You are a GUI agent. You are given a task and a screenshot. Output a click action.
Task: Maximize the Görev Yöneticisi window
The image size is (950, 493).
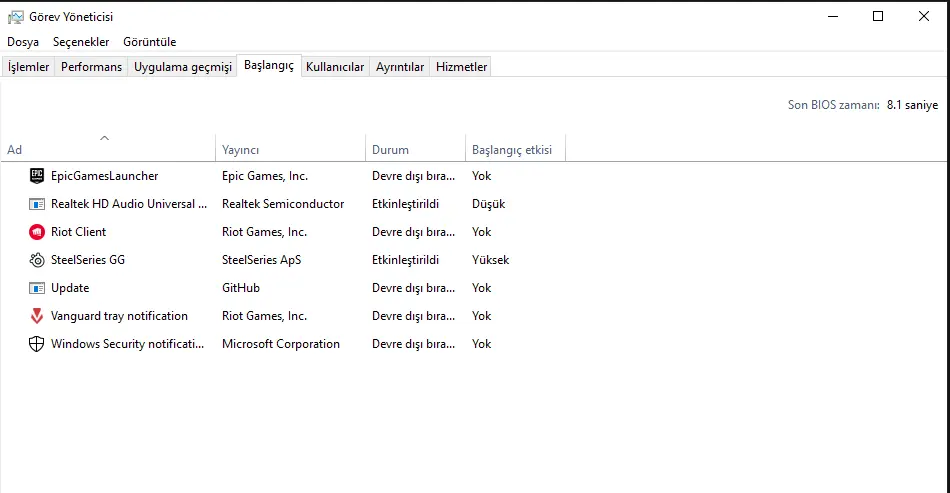pos(878,16)
